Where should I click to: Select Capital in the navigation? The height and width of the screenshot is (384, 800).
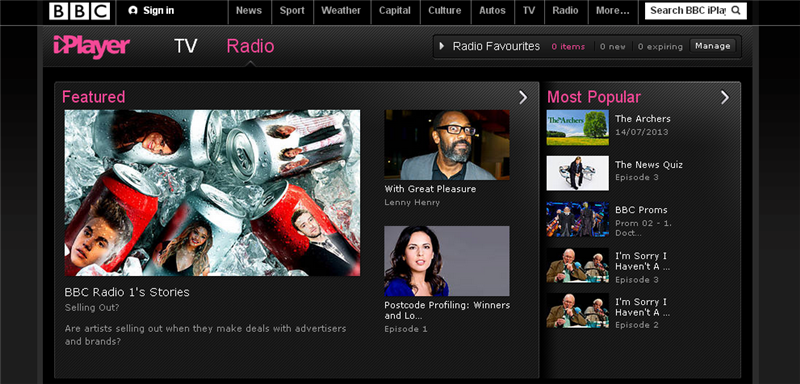click(395, 11)
